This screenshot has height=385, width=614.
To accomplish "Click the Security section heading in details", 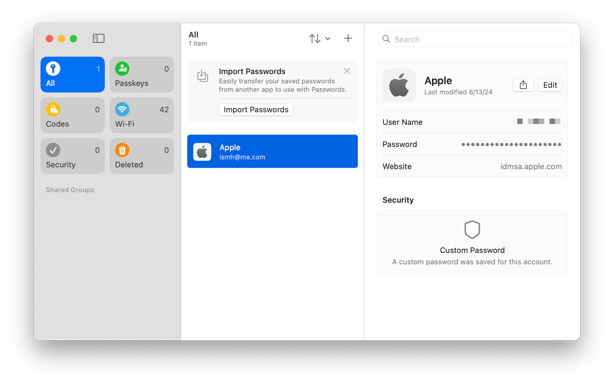I will point(398,200).
